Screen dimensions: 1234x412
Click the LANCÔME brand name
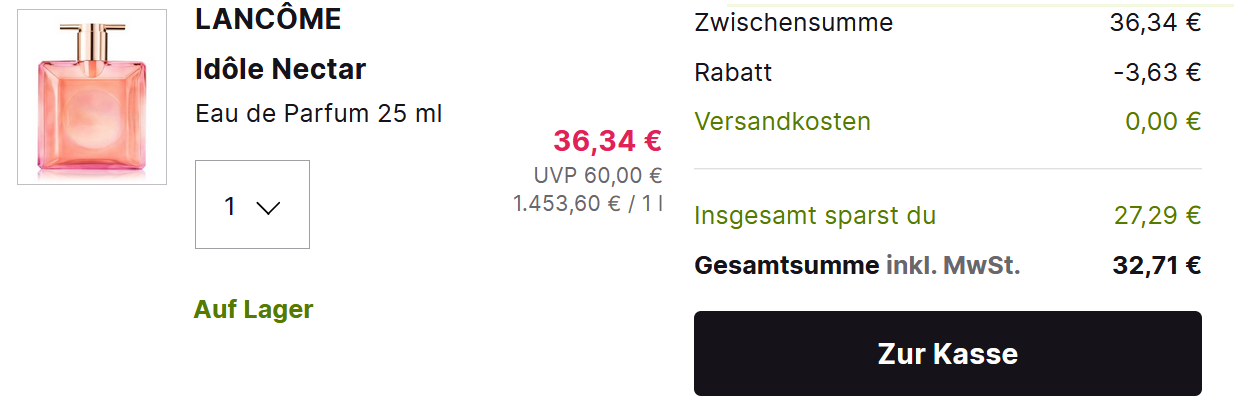pos(268,19)
